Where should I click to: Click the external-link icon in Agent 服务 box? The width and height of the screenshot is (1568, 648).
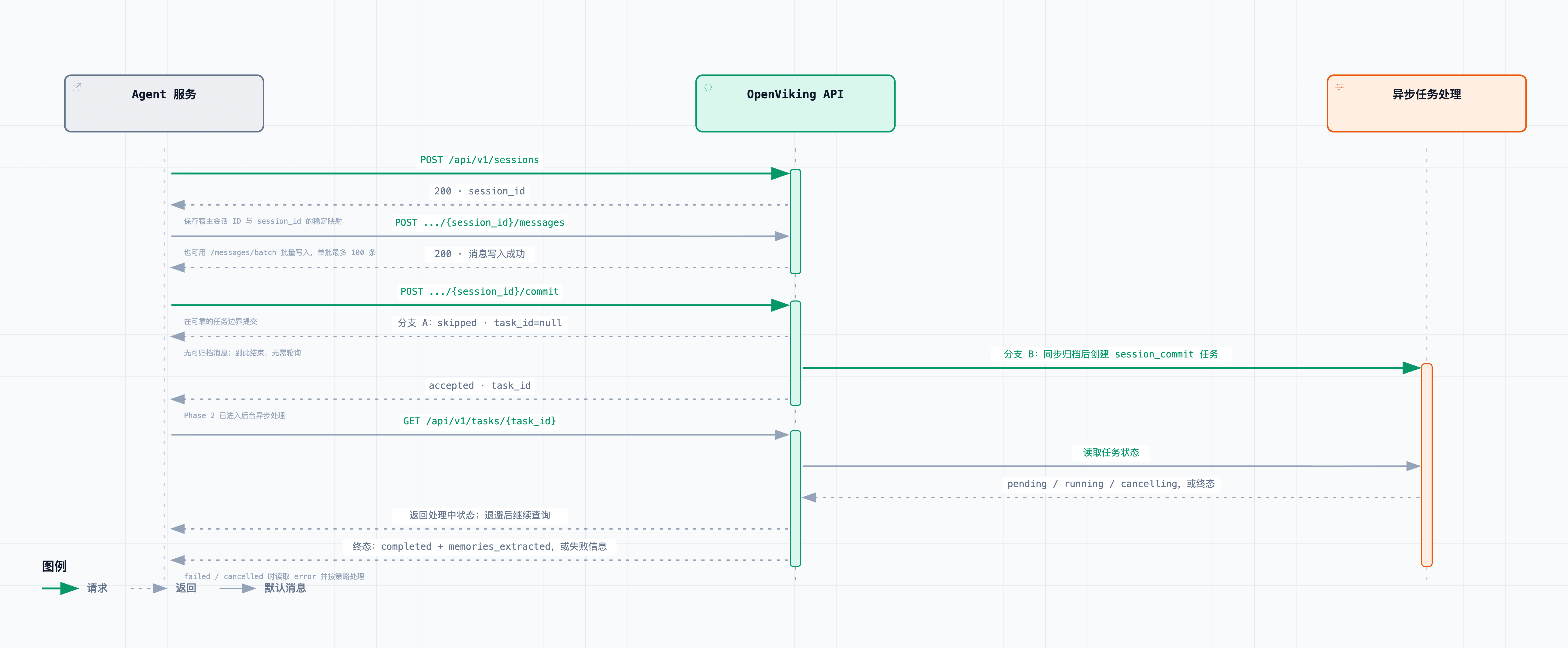(77, 87)
